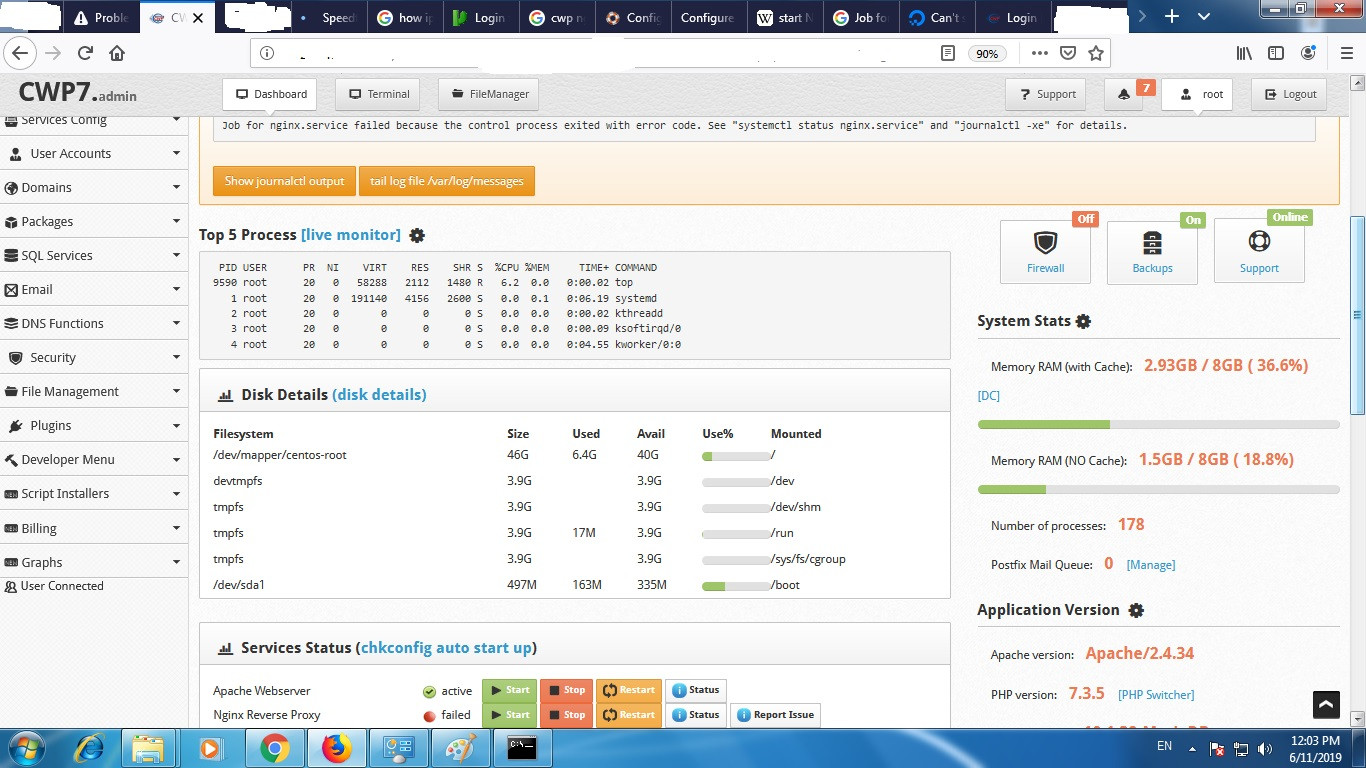
Task: Click the notifications bell icon
Action: [1124, 94]
